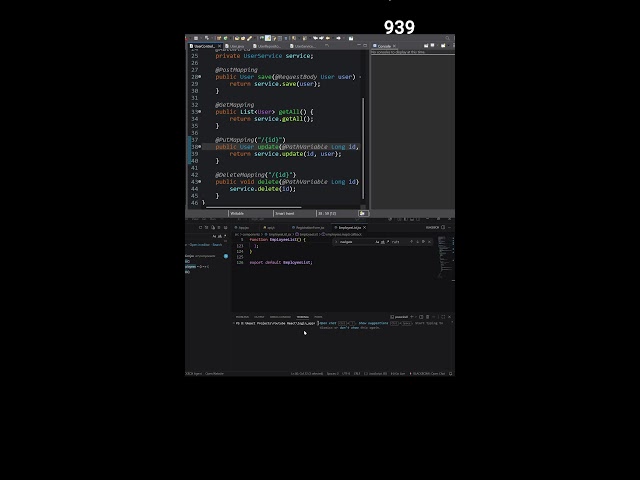Switch to the Output panel tab
This screenshot has height=480, width=640.
[259, 317]
